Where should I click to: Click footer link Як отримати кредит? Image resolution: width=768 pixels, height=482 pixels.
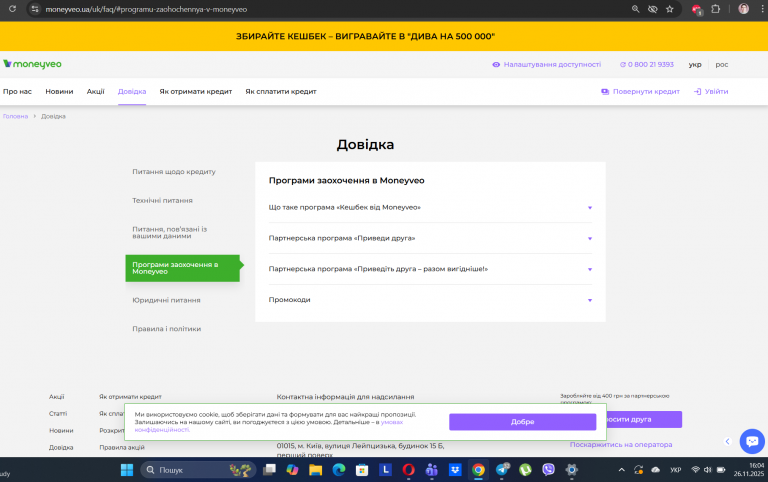[130, 397]
